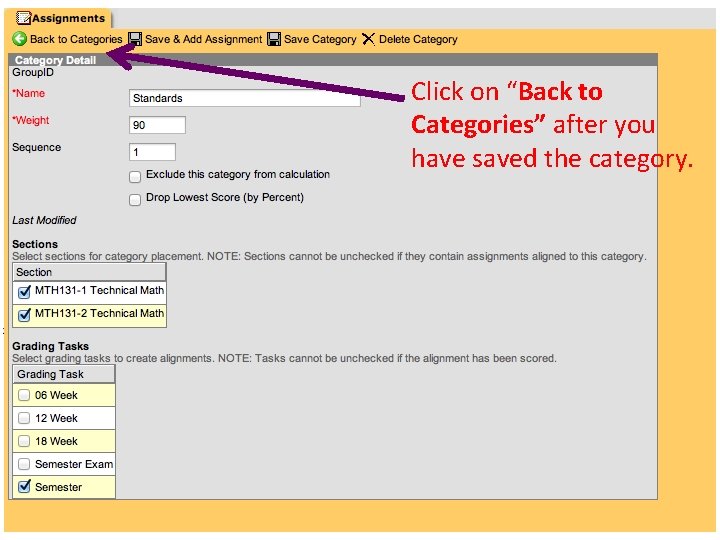Click the notepad icon on the Assignments tab
Image resolution: width=720 pixels, height=540 pixels.
point(23,18)
